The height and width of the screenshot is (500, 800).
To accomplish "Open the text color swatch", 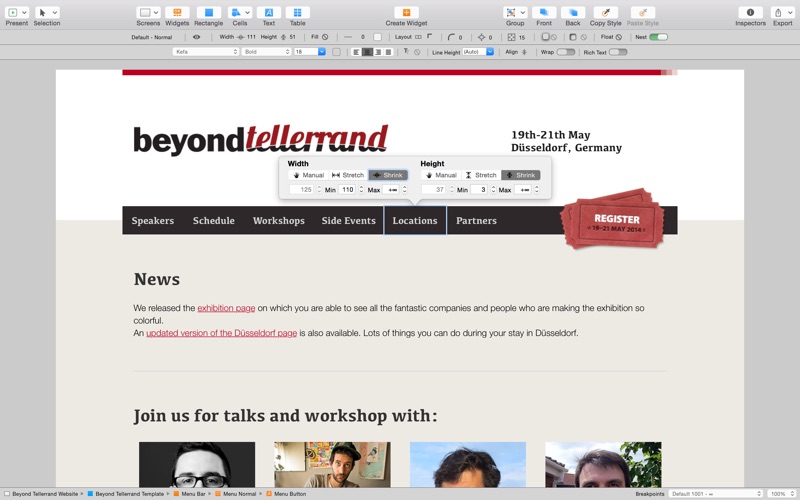I will pyautogui.click(x=336, y=52).
